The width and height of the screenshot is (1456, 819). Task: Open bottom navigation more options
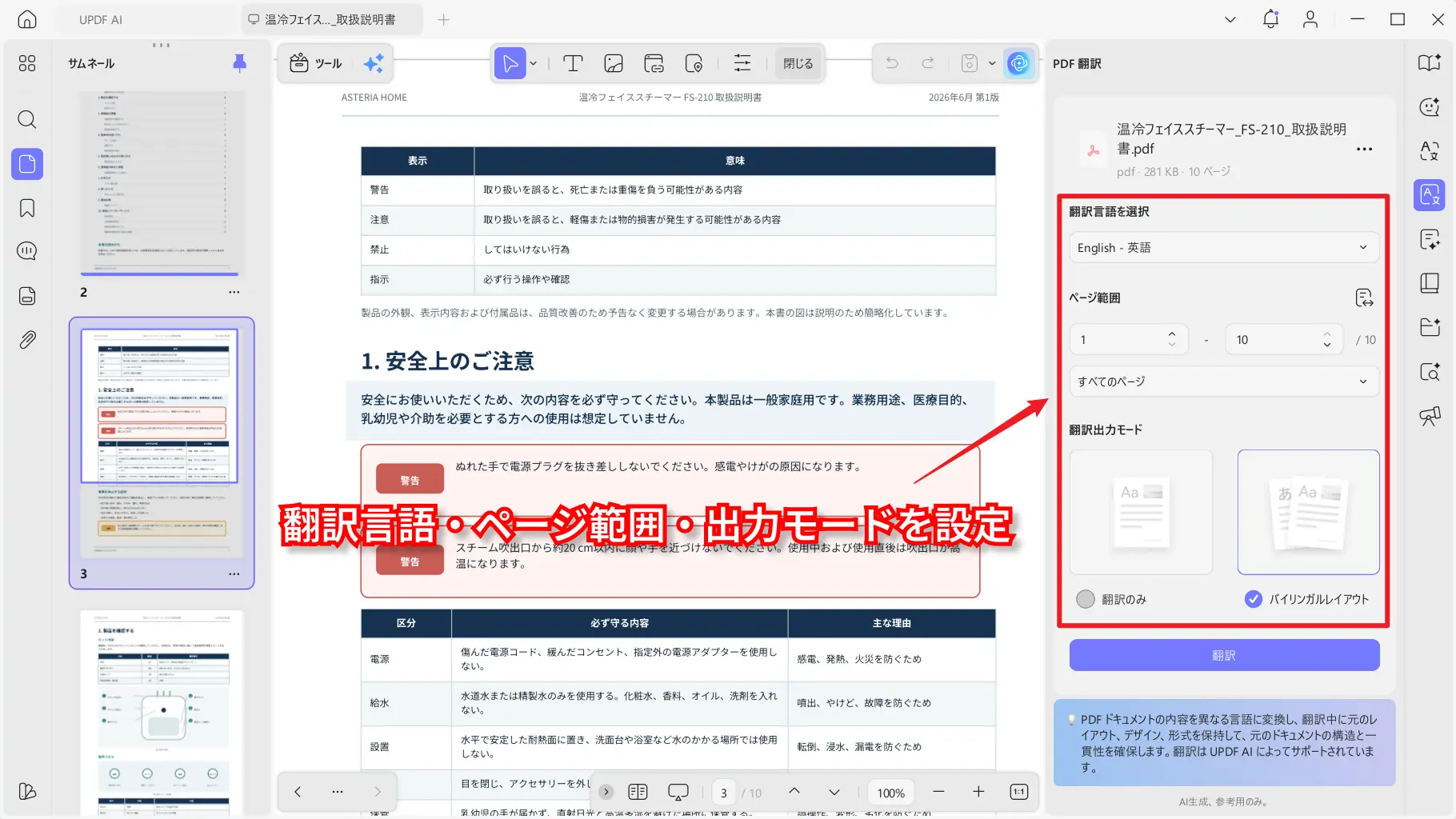pos(338,792)
